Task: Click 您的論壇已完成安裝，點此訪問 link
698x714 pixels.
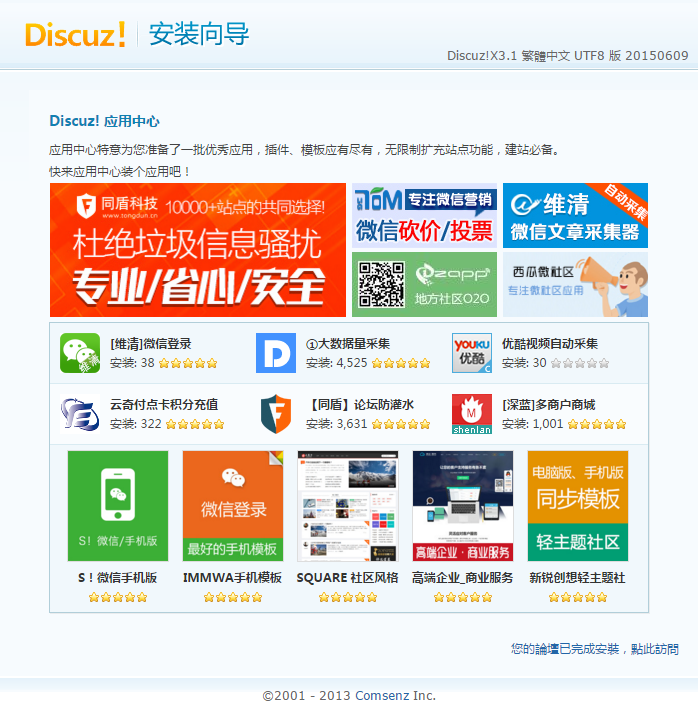Action: coord(595,649)
